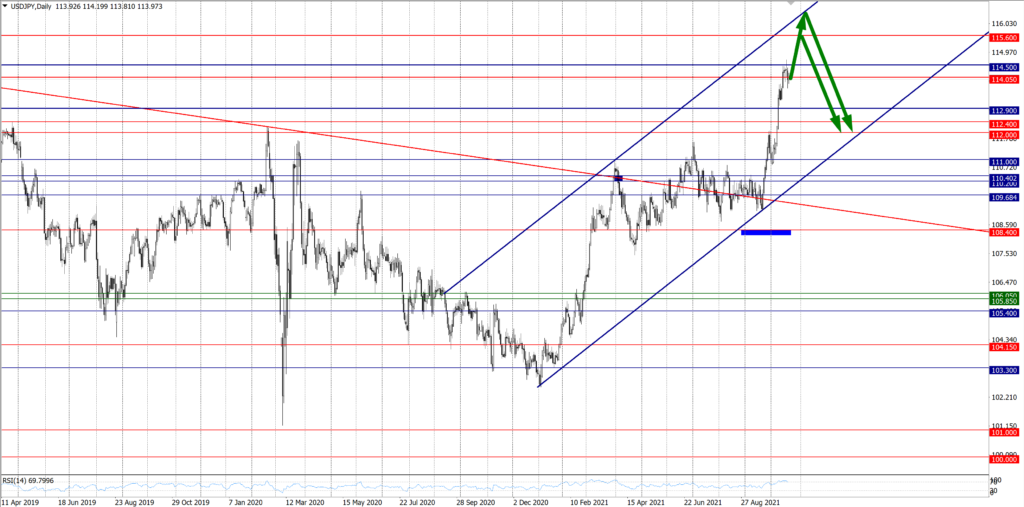Click the blue 103.300 price label
The width and height of the screenshot is (1024, 507).
point(1004,369)
